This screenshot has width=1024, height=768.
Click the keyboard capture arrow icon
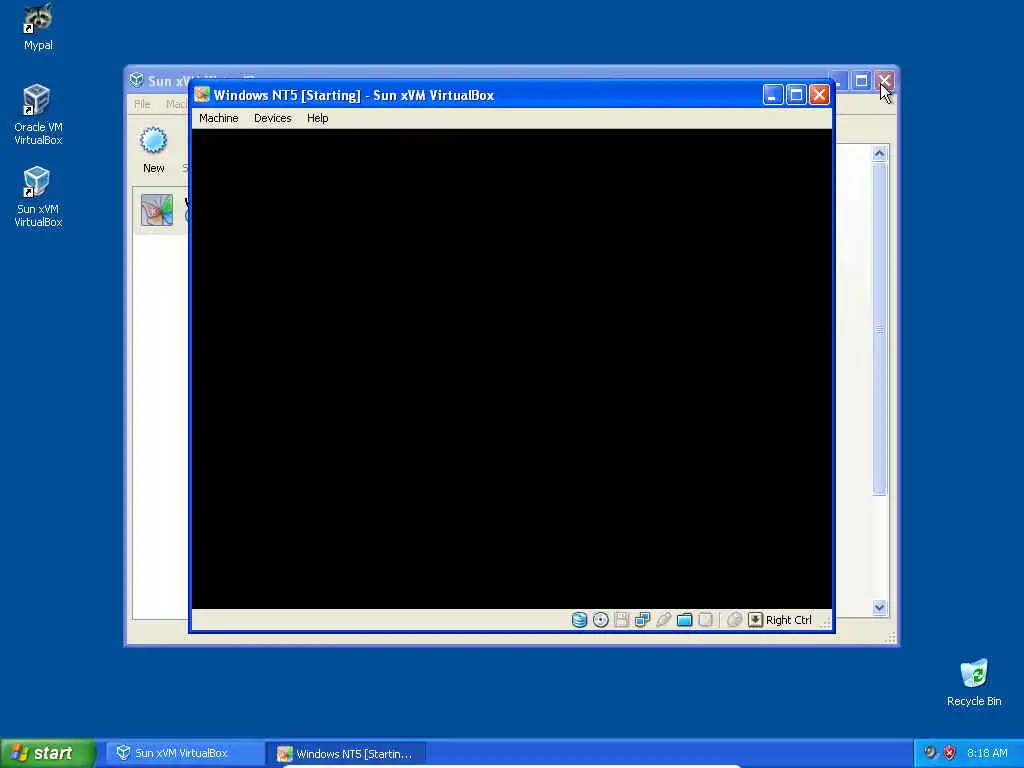pyautogui.click(x=755, y=620)
